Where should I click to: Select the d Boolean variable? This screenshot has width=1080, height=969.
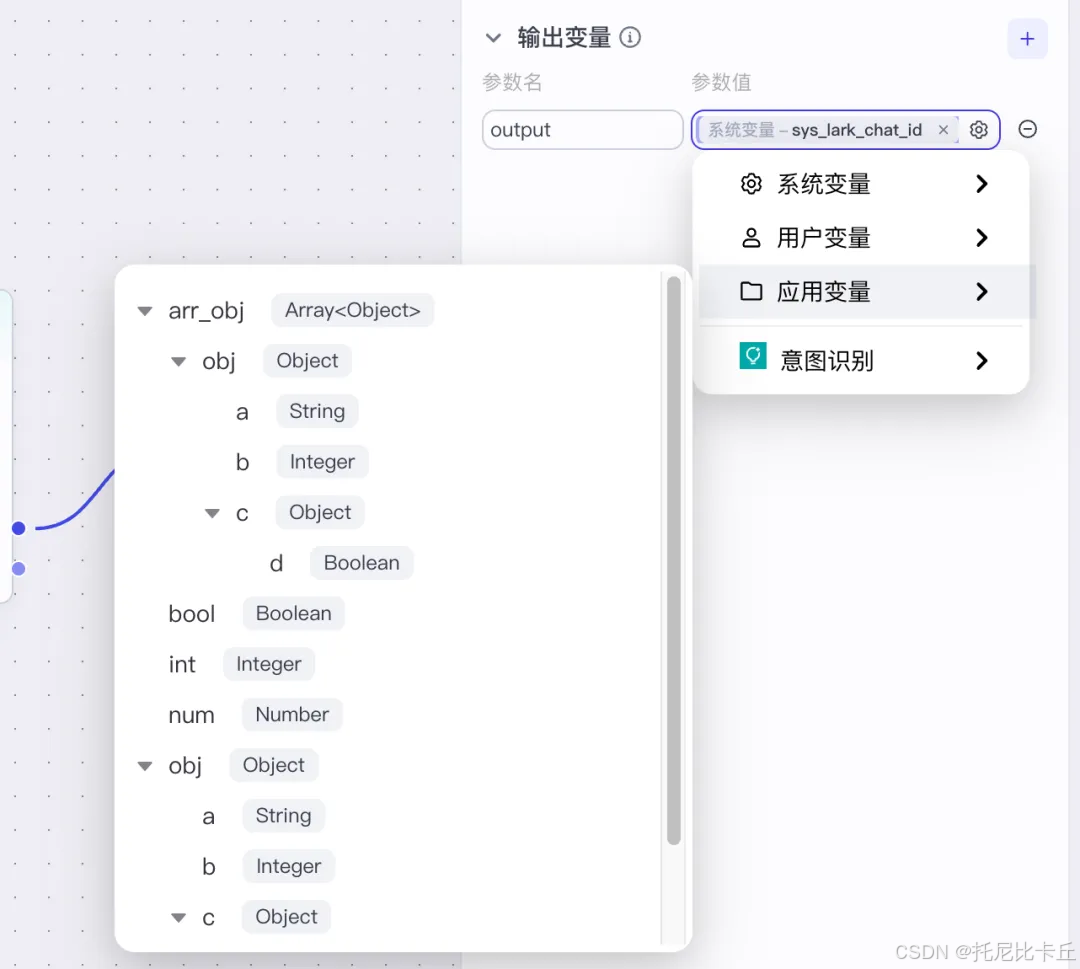point(341,563)
